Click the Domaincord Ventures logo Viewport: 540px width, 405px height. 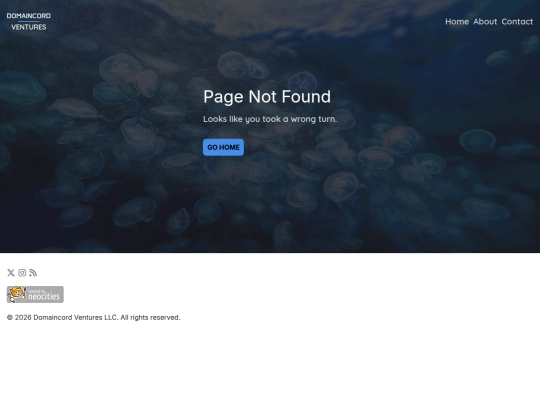point(29,21)
